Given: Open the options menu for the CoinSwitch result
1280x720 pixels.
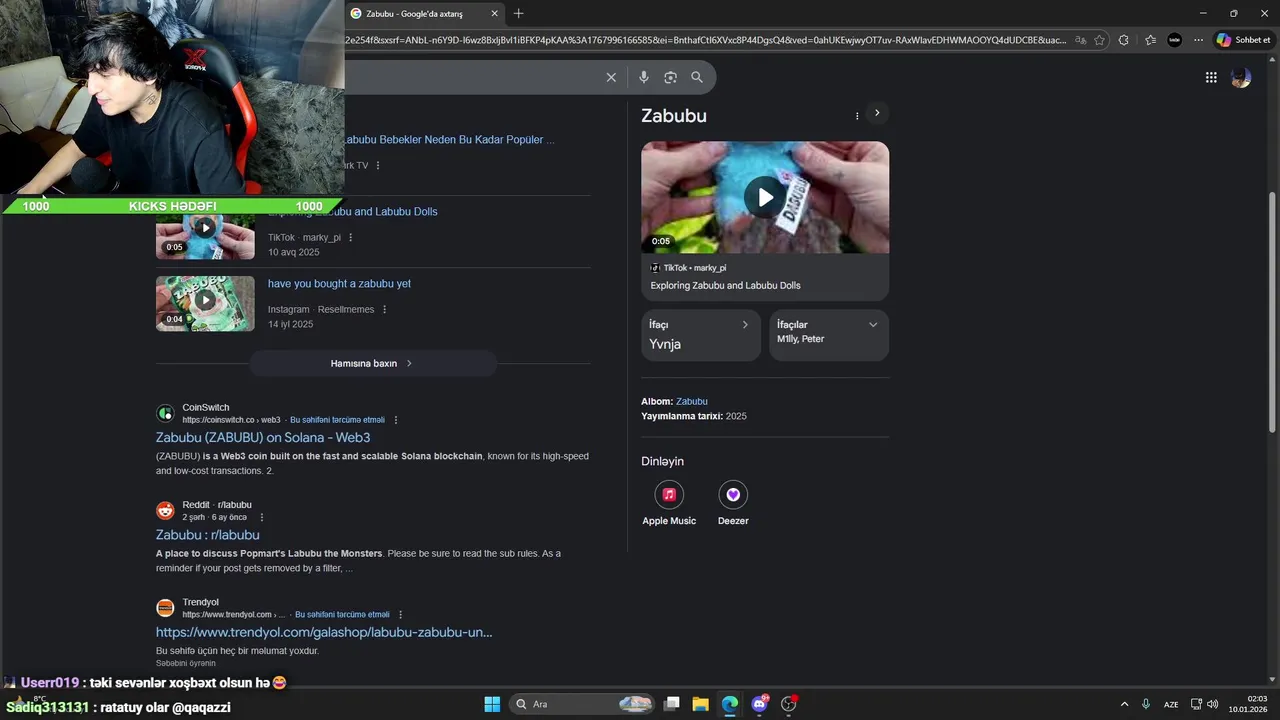Looking at the screenshot, I should coord(396,420).
